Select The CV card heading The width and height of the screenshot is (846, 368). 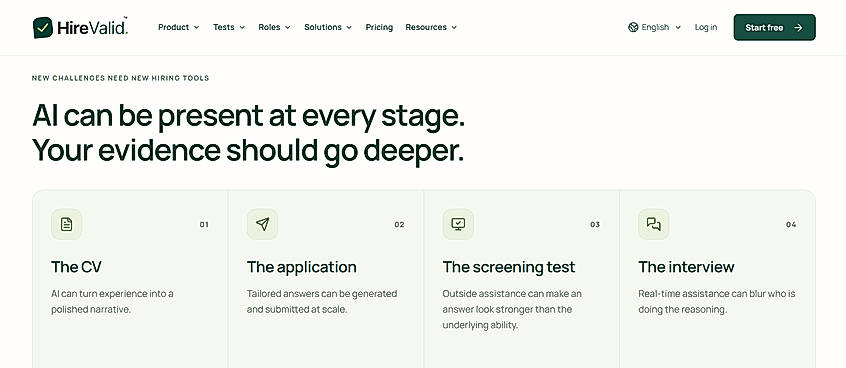coord(76,267)
